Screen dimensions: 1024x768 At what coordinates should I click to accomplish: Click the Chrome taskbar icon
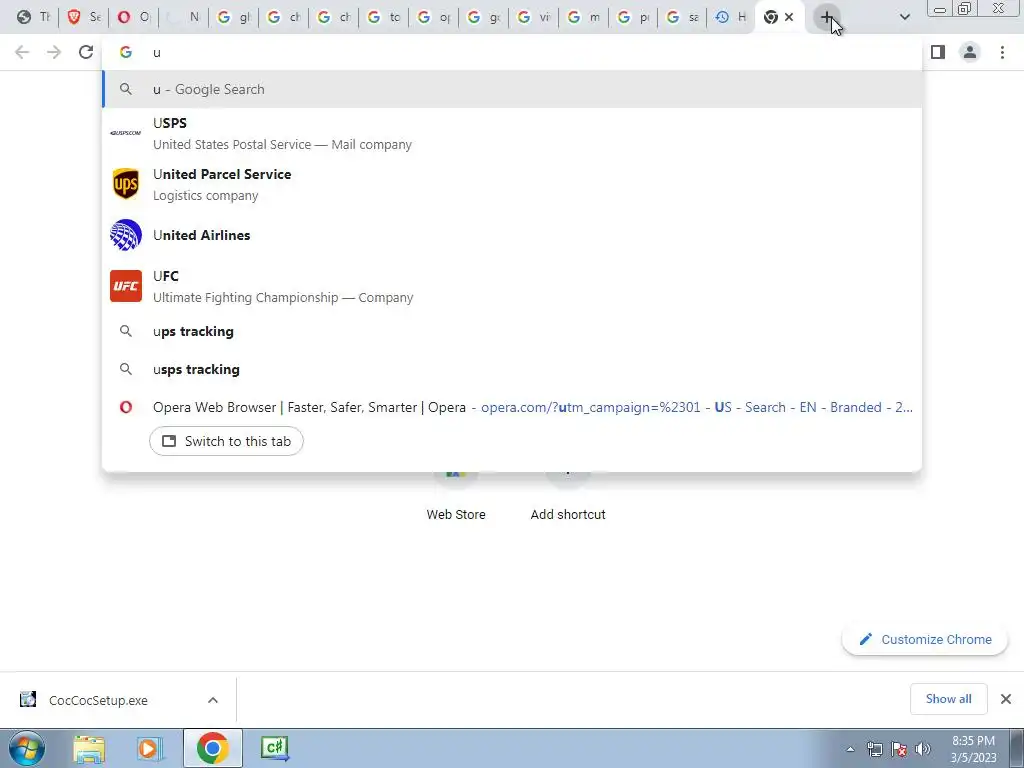tap(212, 748)
